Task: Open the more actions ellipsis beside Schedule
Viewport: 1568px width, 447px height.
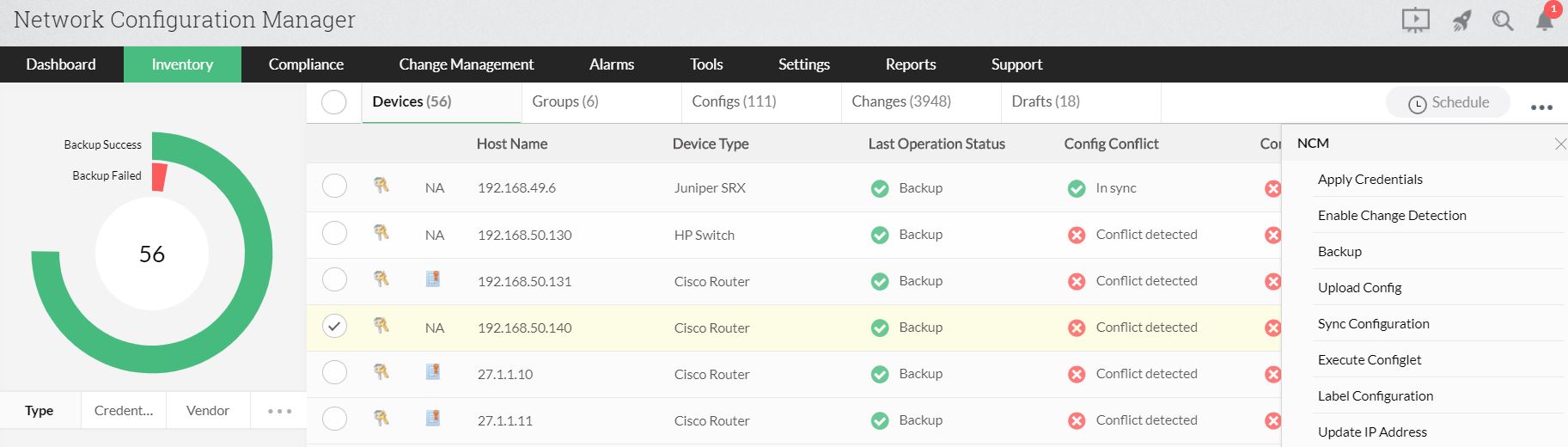Action: 1541,107
